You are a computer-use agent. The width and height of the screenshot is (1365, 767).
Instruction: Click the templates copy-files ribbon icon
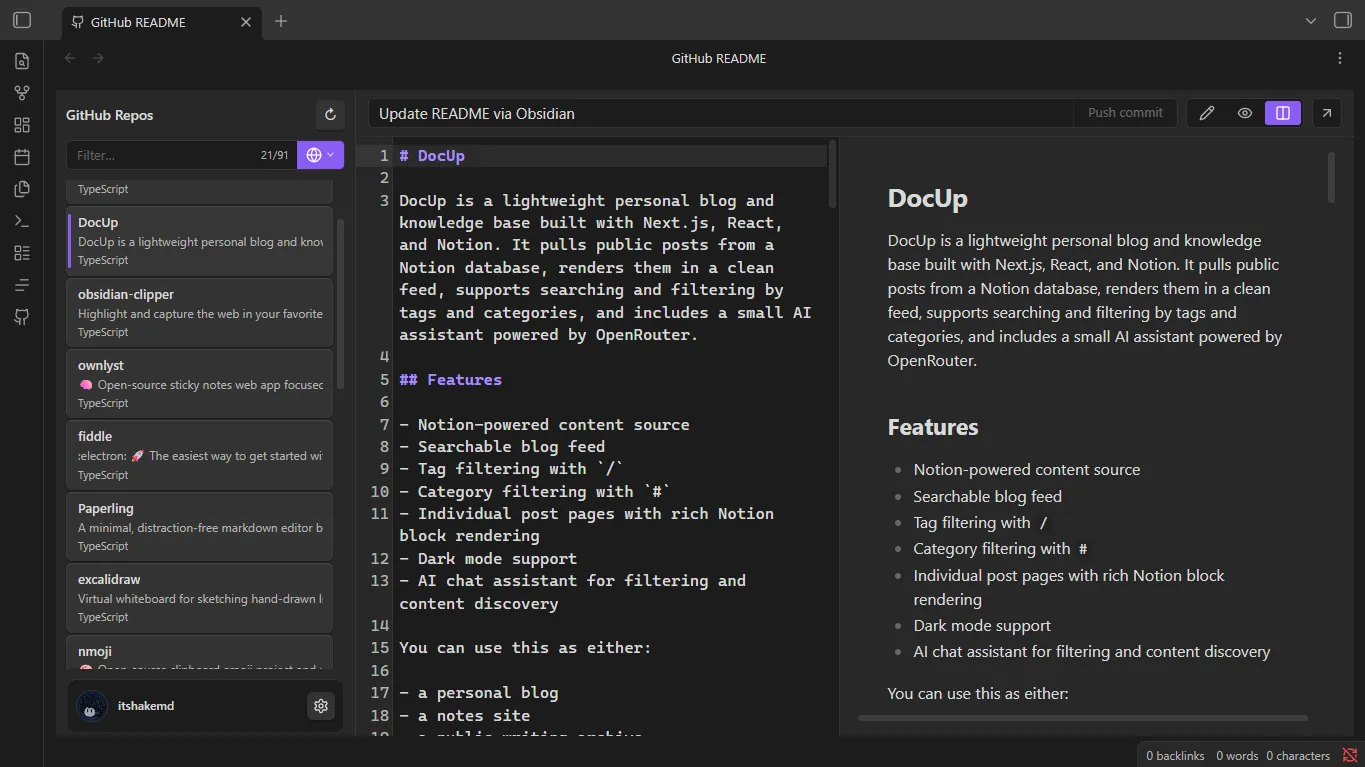(22, 189)
